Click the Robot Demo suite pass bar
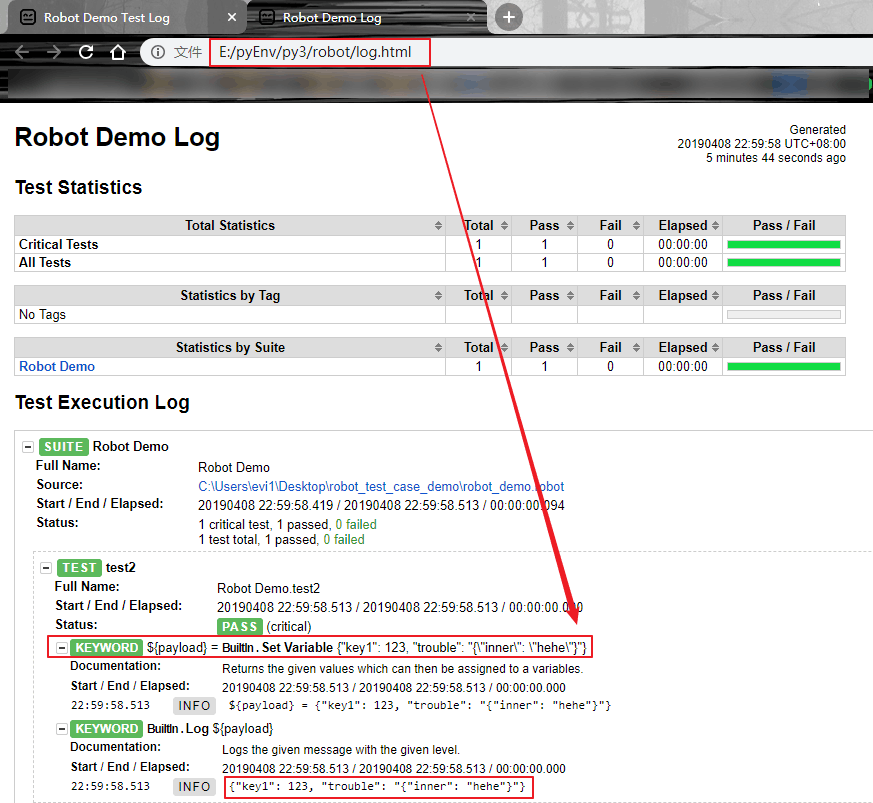This screenshot has height=803, width=873. (x=783, y=366)
